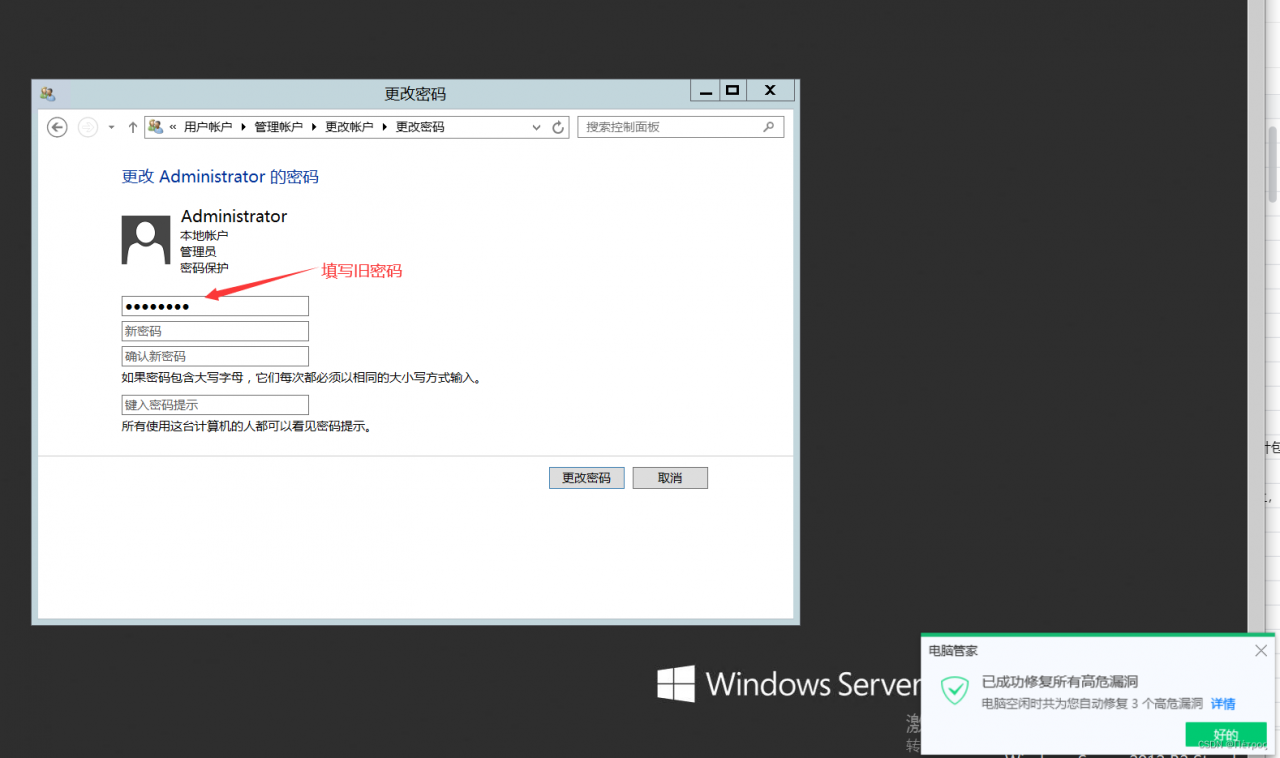Open the 详情 link in the popup
The width and height of the screenshot is (1280, 758).
1223,704
